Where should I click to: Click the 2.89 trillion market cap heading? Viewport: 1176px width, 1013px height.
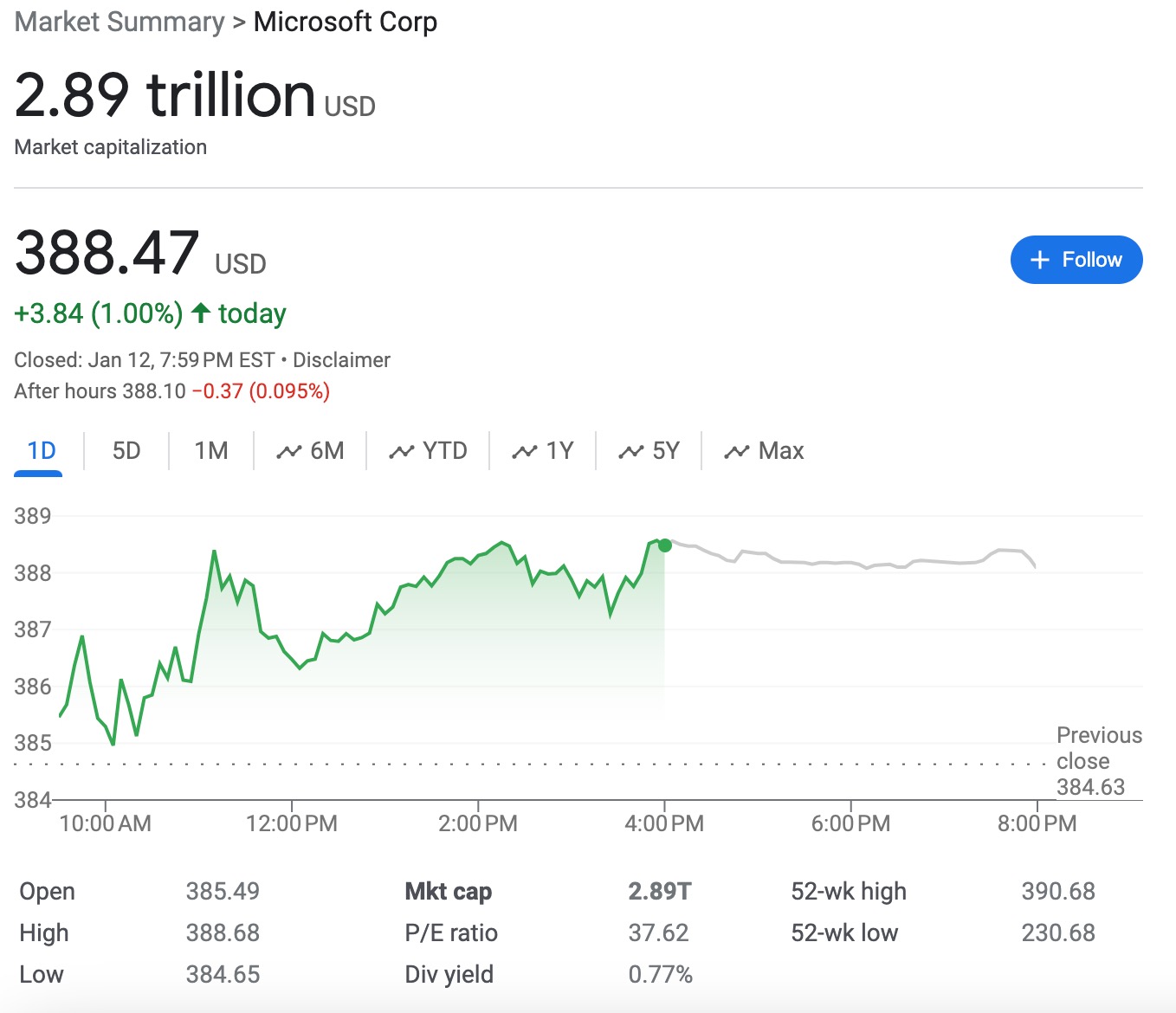coord(165,94)
